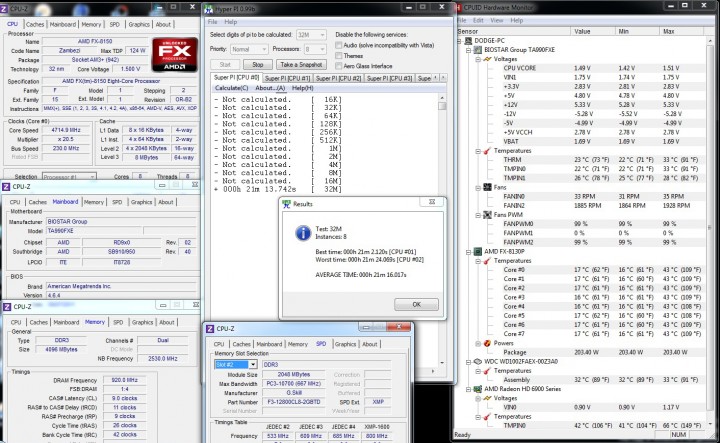The height and width of the screenshot is (443, 720).
Task: Select the AMD Radeon HD 6900 Series icon
Action: (x=478, y=389)
